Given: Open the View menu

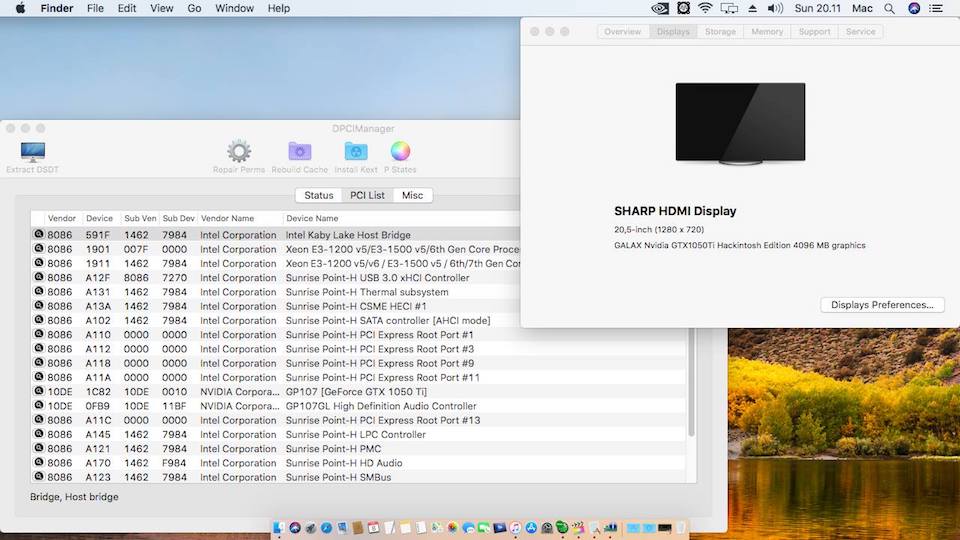Looking at the screenshot, I should click(162, 8).
